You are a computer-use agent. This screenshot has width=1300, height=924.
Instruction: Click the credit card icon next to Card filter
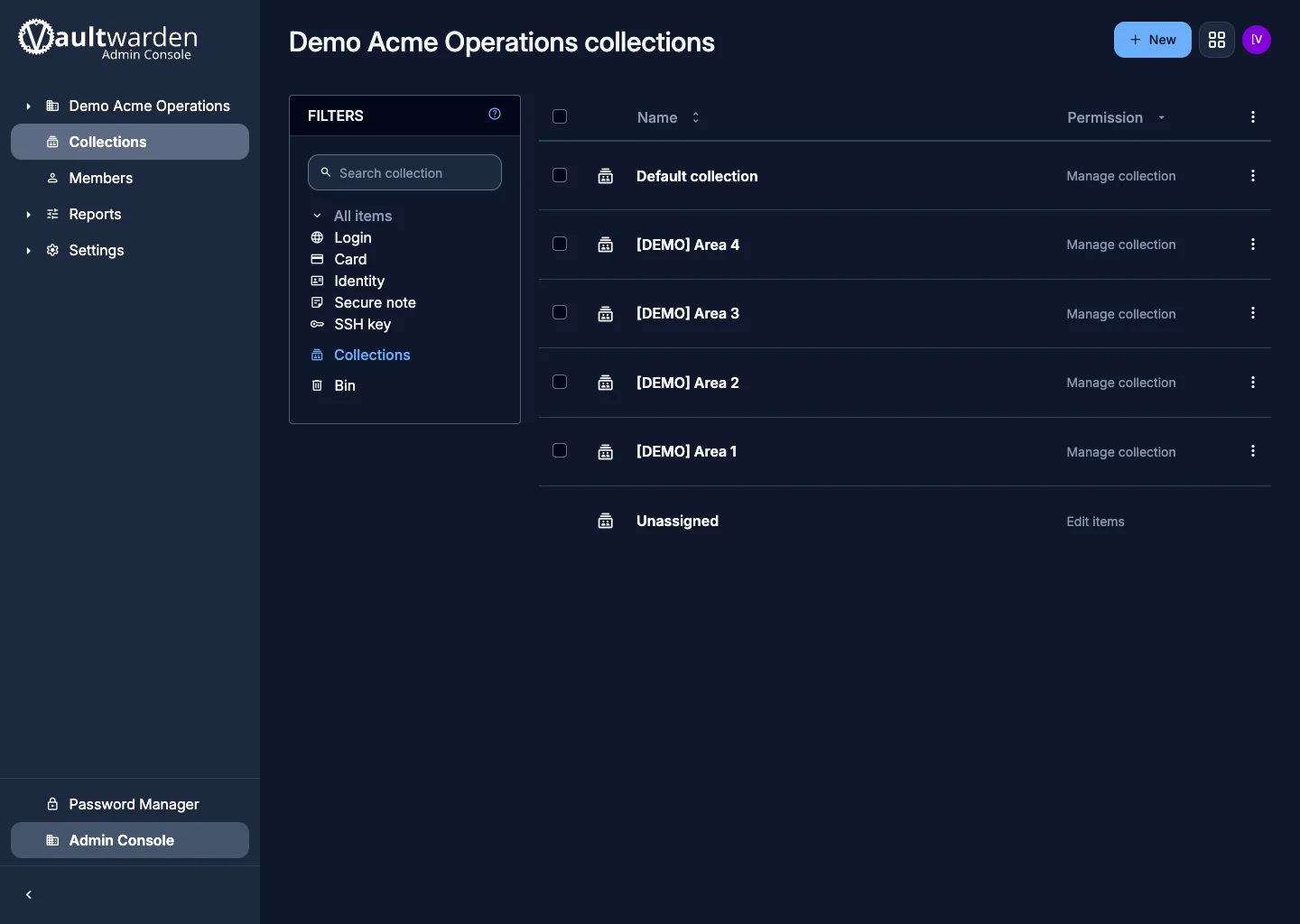click(317, 259)
